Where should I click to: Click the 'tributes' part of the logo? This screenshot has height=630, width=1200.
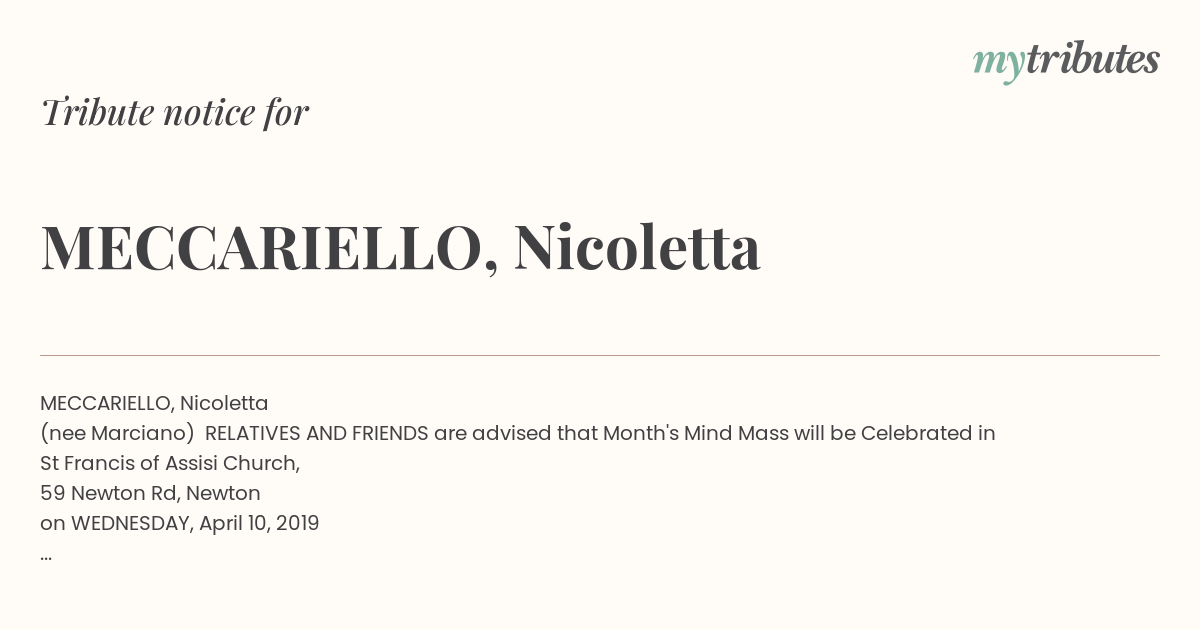[x=1092, y=59]
